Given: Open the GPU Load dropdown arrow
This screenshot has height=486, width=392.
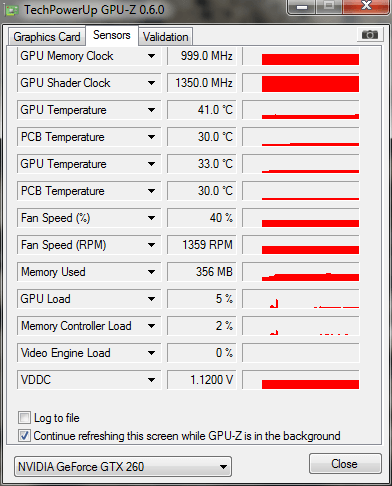Looking at the screenshot, I should click(152, 299).
